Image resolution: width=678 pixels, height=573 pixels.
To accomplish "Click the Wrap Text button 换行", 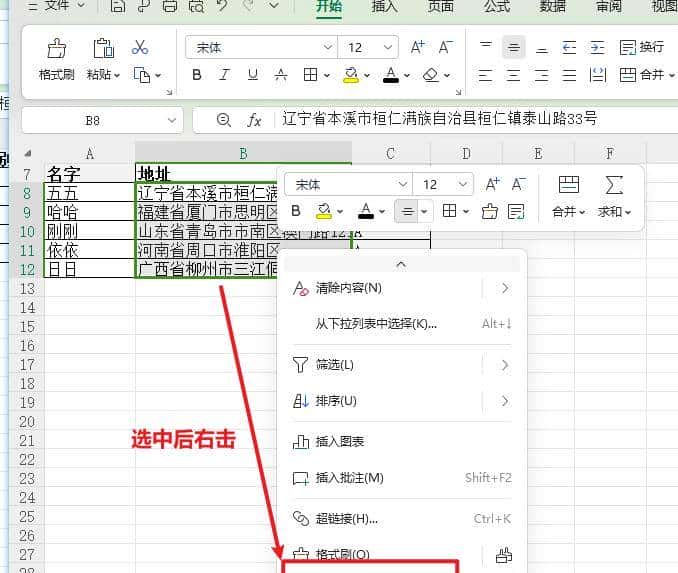I will click(642, 47).
